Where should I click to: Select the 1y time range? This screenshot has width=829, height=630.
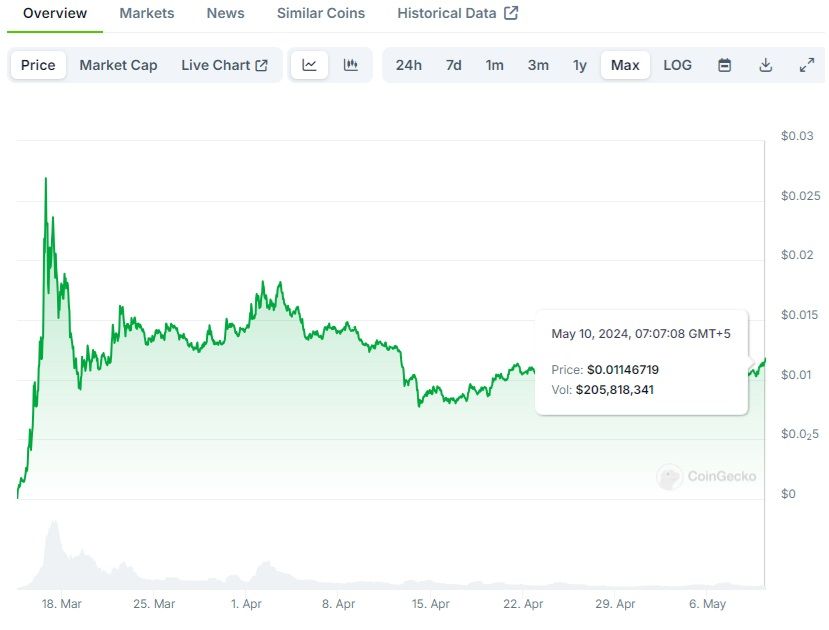(580, 65)
